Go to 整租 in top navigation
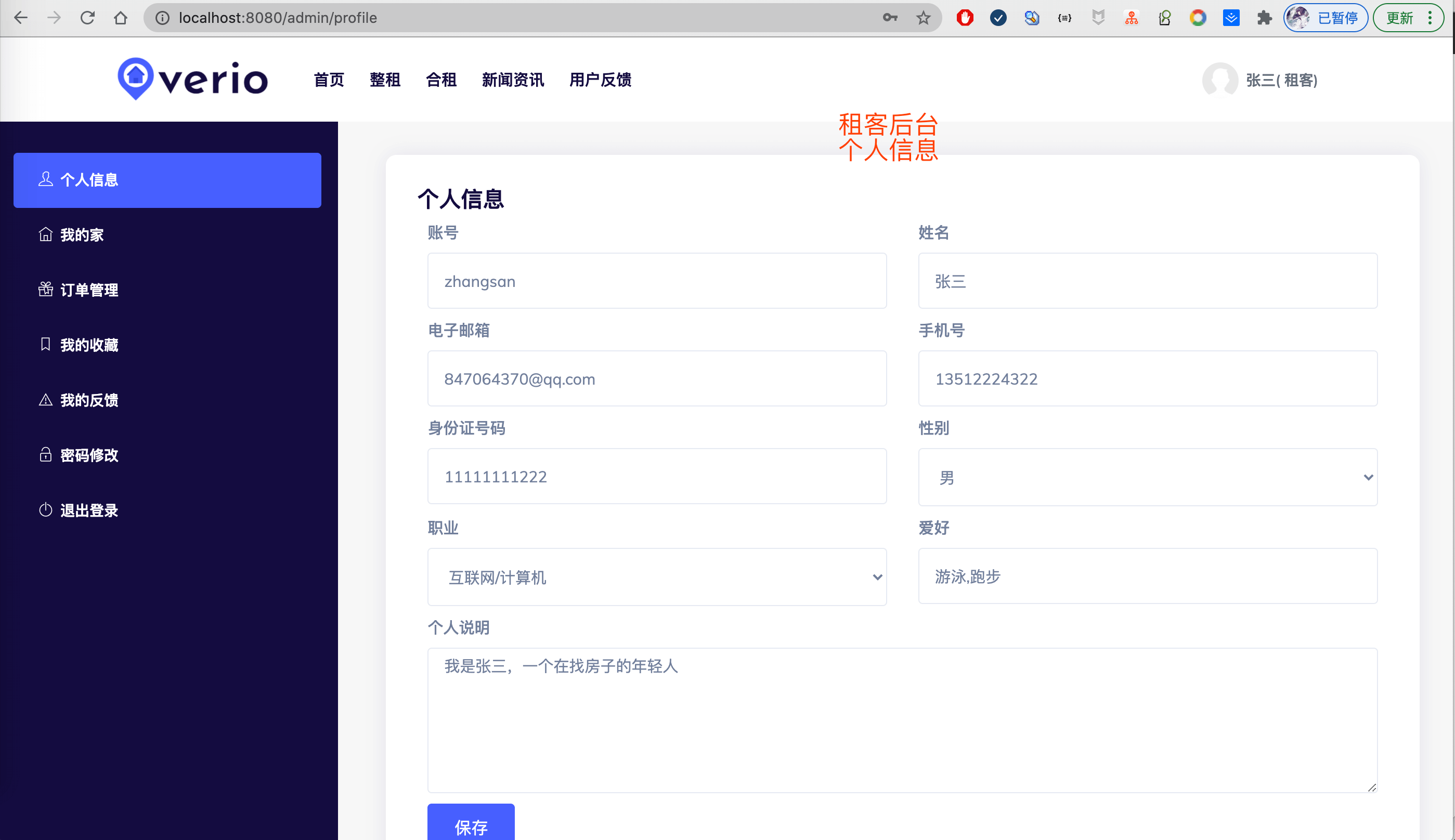Screen dimensions: 1455x840 [x=384, y=80]
